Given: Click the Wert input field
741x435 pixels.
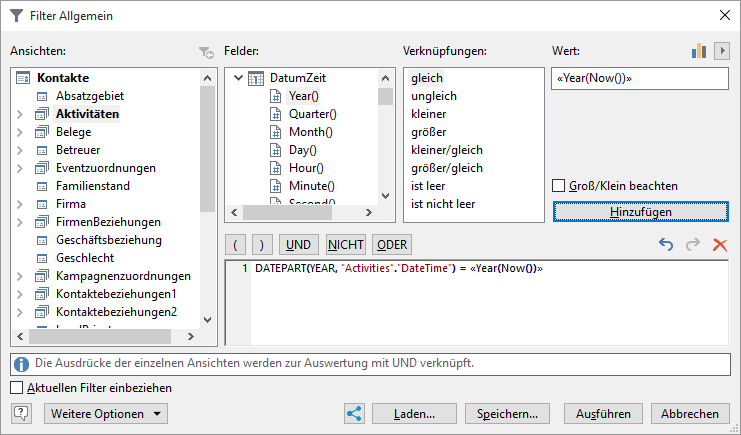Looking at the screenshot, I should pyautogui.click(x=640, y=79).
